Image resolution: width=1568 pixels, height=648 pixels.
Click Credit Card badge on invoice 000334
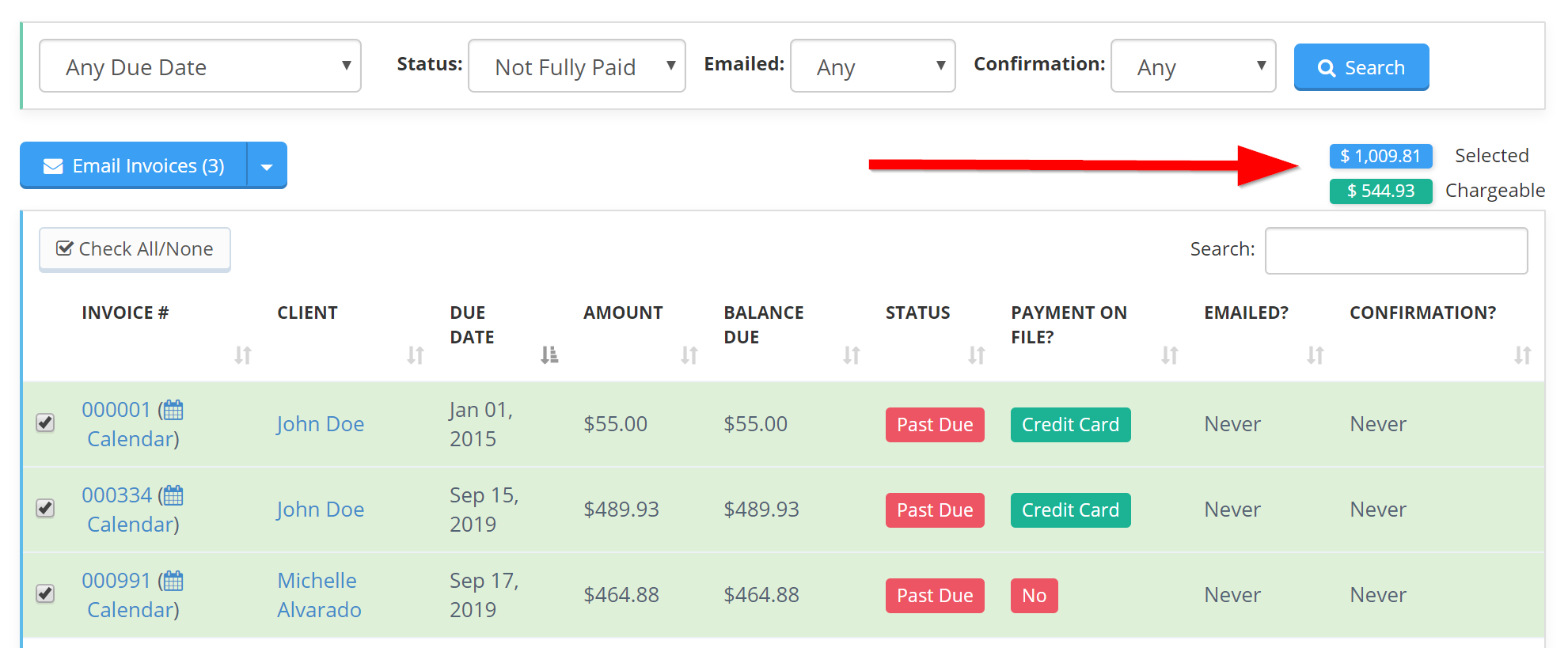tap(1071, 510)
